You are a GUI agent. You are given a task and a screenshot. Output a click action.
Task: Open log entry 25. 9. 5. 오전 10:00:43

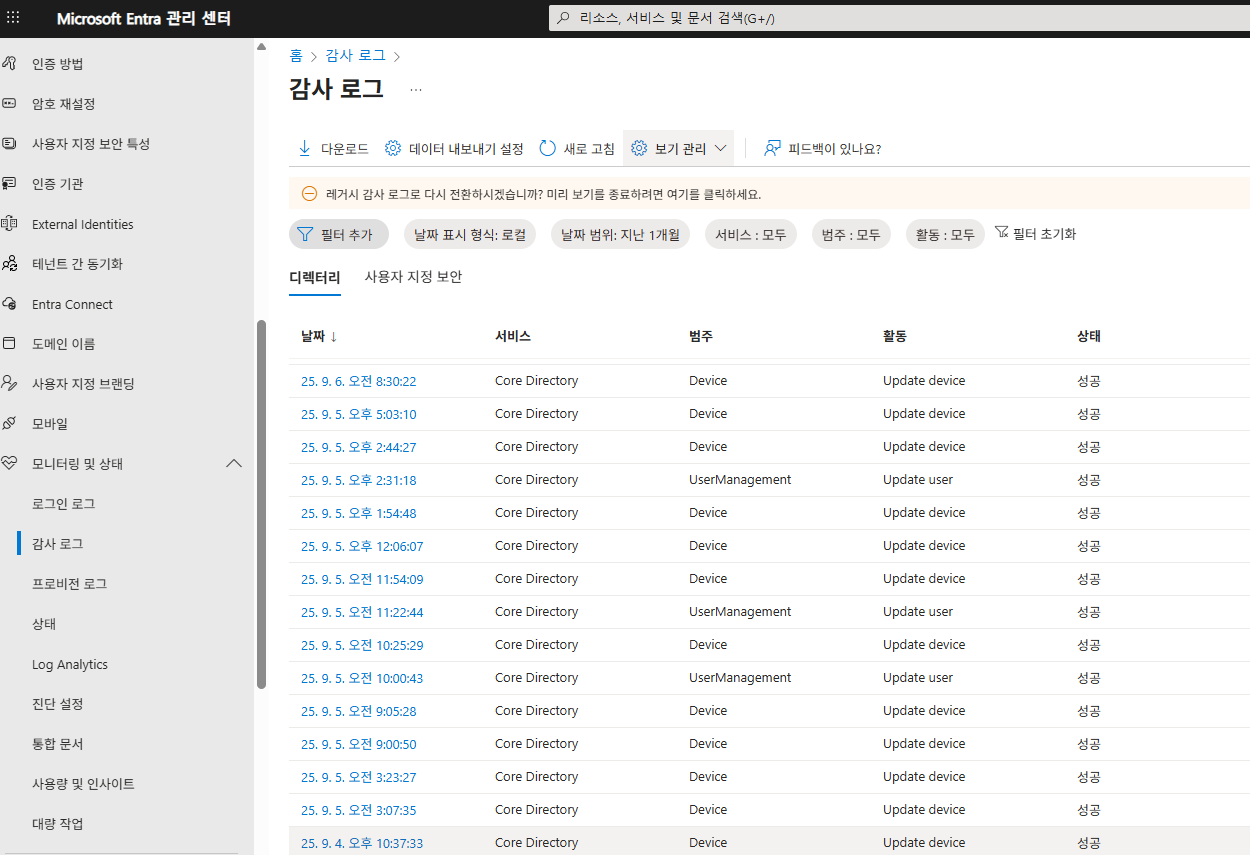[x=362, y=678]
